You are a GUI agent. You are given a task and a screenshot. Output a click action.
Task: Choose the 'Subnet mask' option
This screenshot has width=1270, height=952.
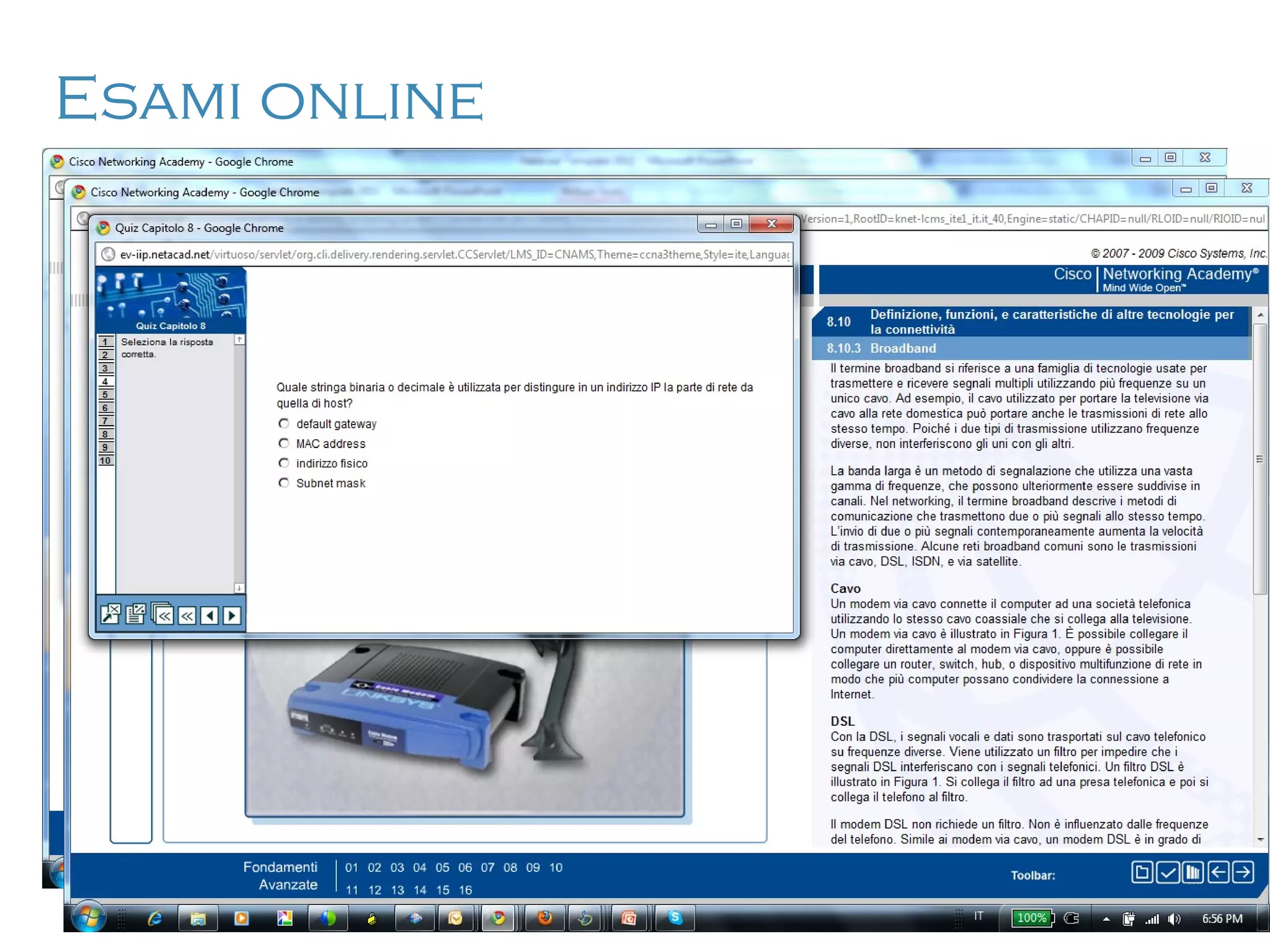click(284, 483)
